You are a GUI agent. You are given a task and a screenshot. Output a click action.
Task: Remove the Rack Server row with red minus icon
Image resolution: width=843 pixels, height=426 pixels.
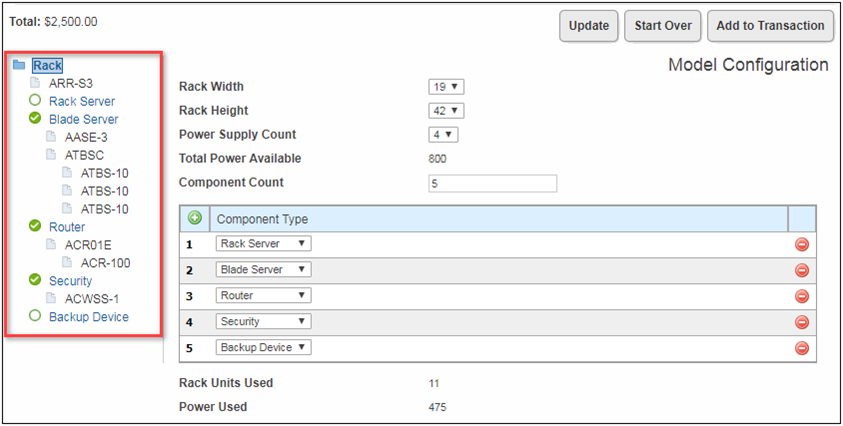(801, 244)
